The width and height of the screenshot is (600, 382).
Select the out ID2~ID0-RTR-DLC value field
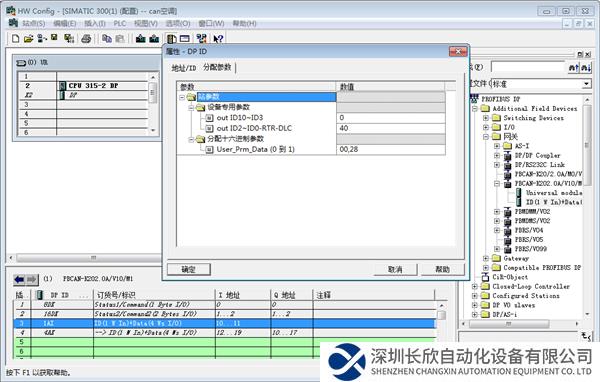click(x=390, y=128)
